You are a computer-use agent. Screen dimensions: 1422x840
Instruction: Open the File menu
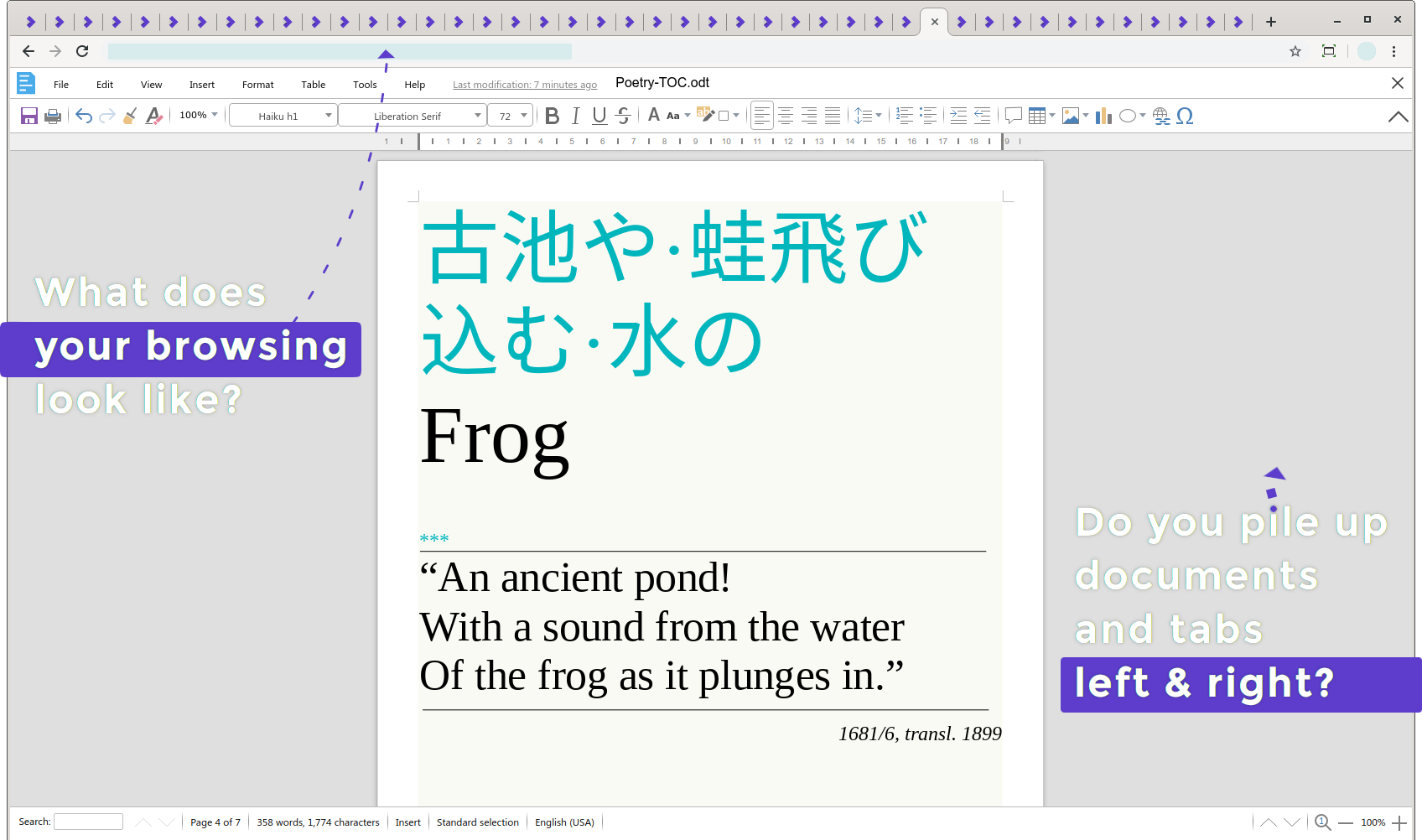point(61,85)
